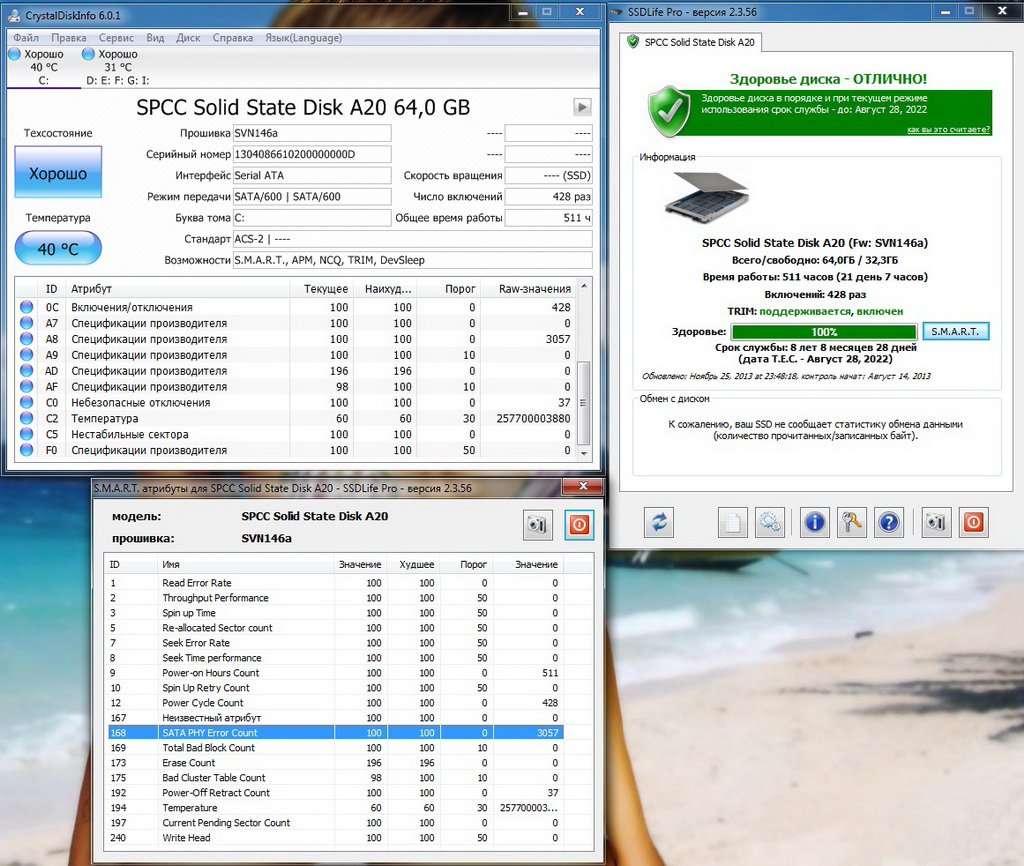Select the Erase Count row
The image size is (1024, 866).
pos(336,763)
